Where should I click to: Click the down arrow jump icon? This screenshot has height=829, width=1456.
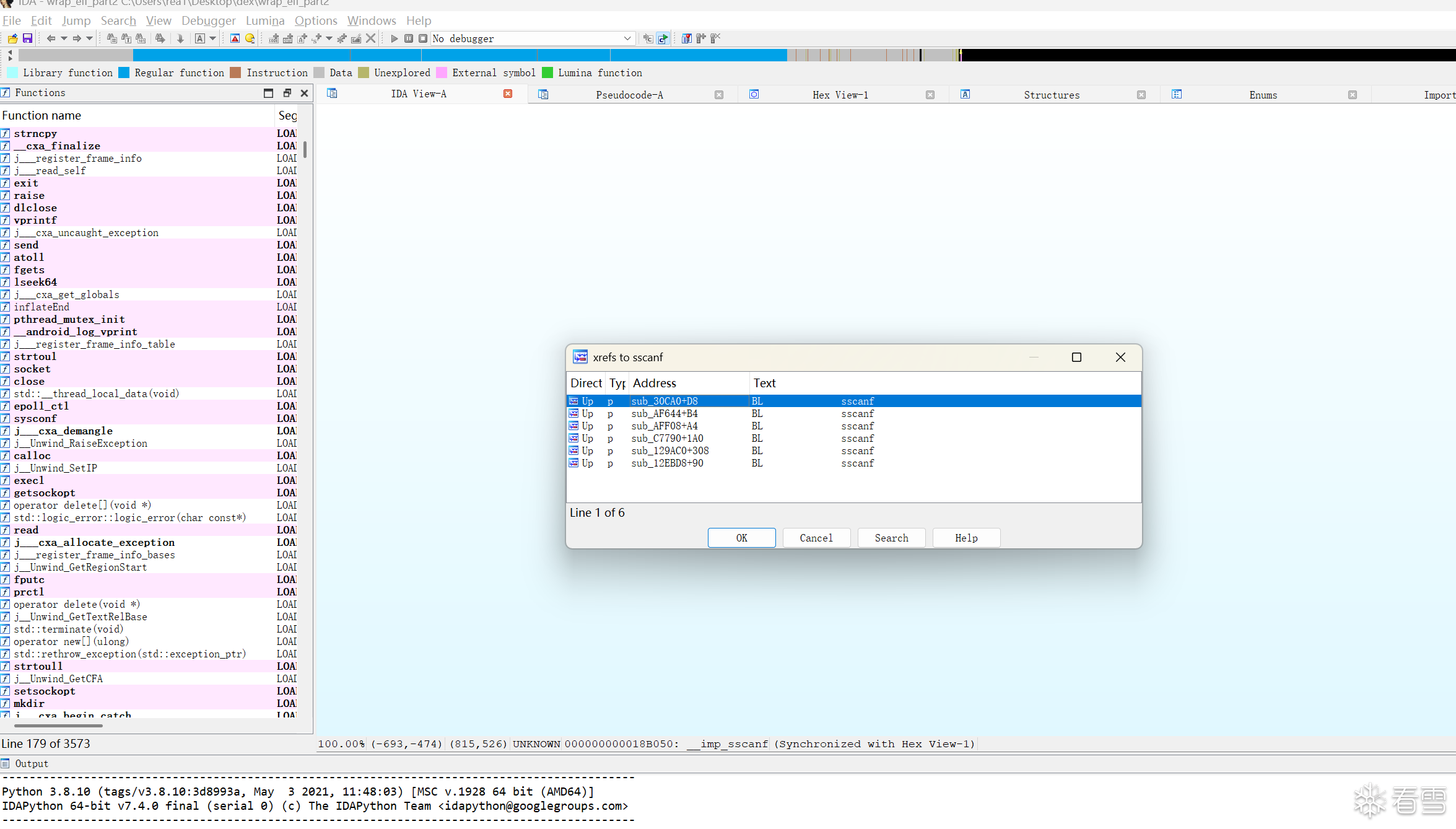coord(180,38)
